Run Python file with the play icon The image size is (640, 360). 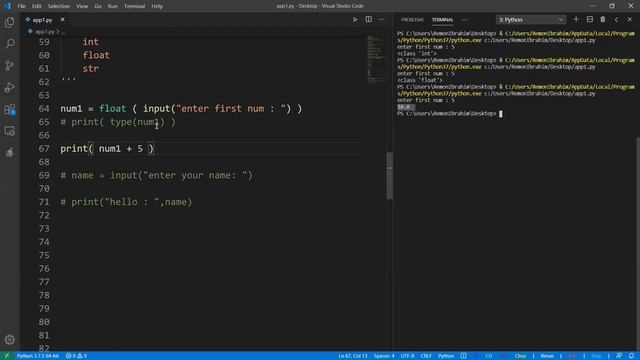click(x=355, y=20)
